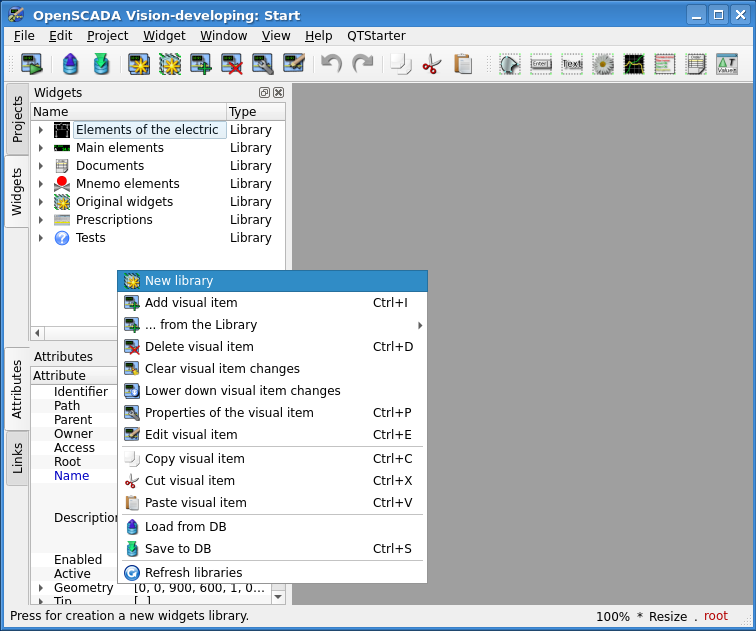
Task: Click the Delete visual item toolbar icon
Action: pyautogui.click(x=232, y=65)
